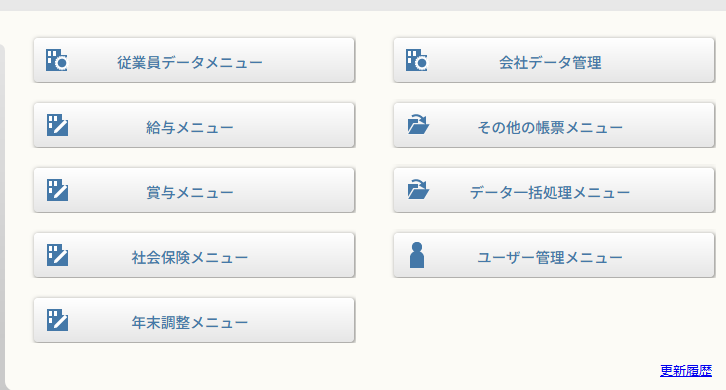Click the pencil icon beside 賞与メニュー
The width and height of the screenshot is (726, 390).
click(57, 190)
